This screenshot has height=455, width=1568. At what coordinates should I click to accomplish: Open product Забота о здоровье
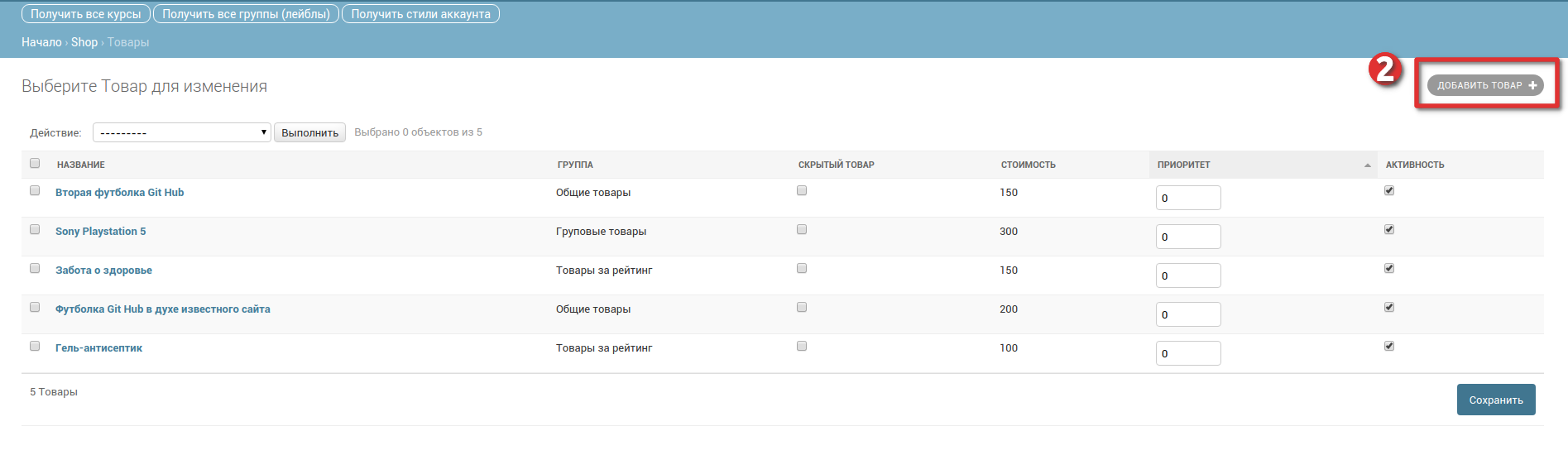(103, 271)
